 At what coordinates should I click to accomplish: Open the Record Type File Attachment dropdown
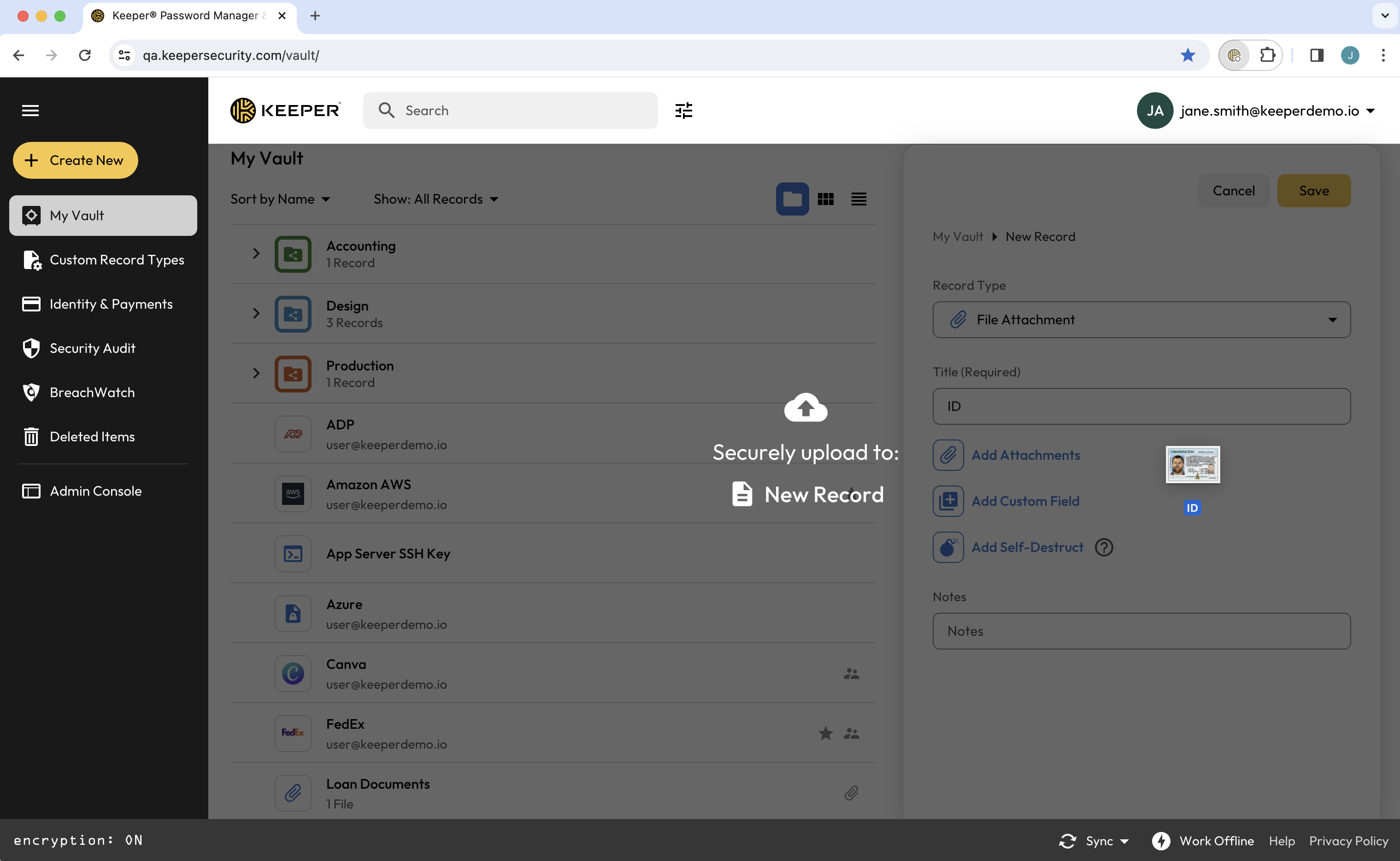pyautogui.click(x=1141, y=320)
